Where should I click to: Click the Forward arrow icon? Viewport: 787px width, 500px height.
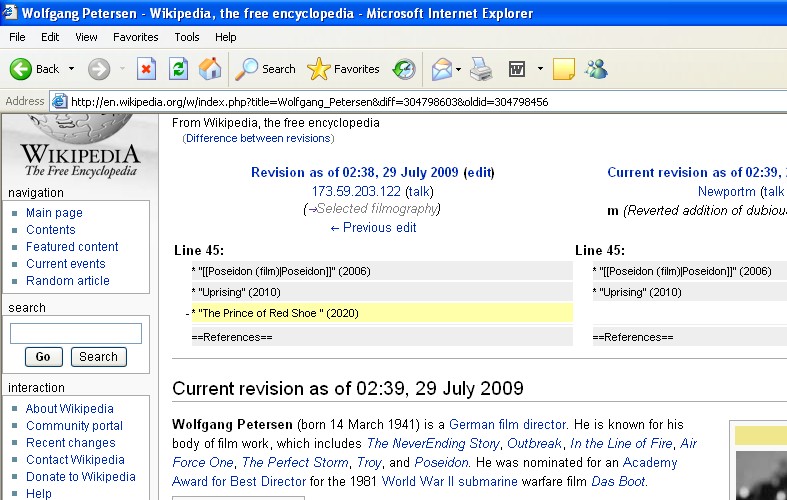pyautogui.click(x=99, y=69)
